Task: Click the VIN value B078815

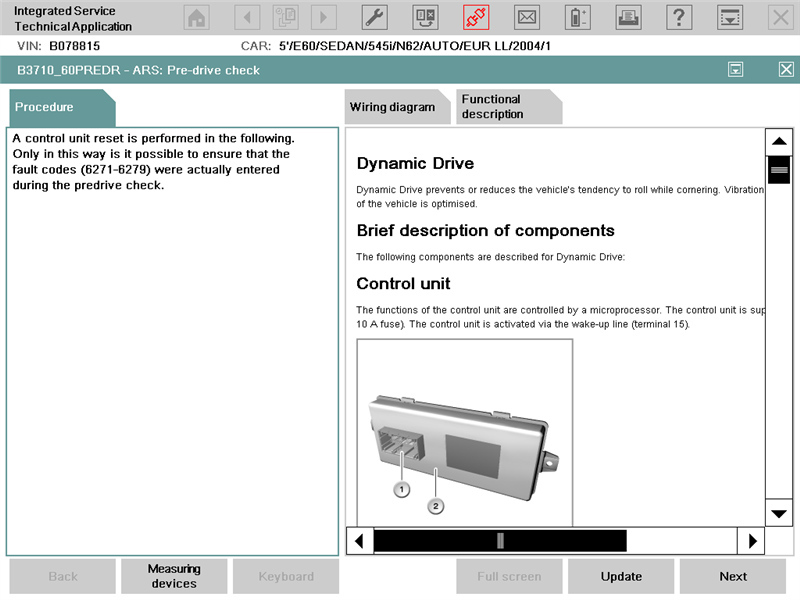Action: point(74,46)
